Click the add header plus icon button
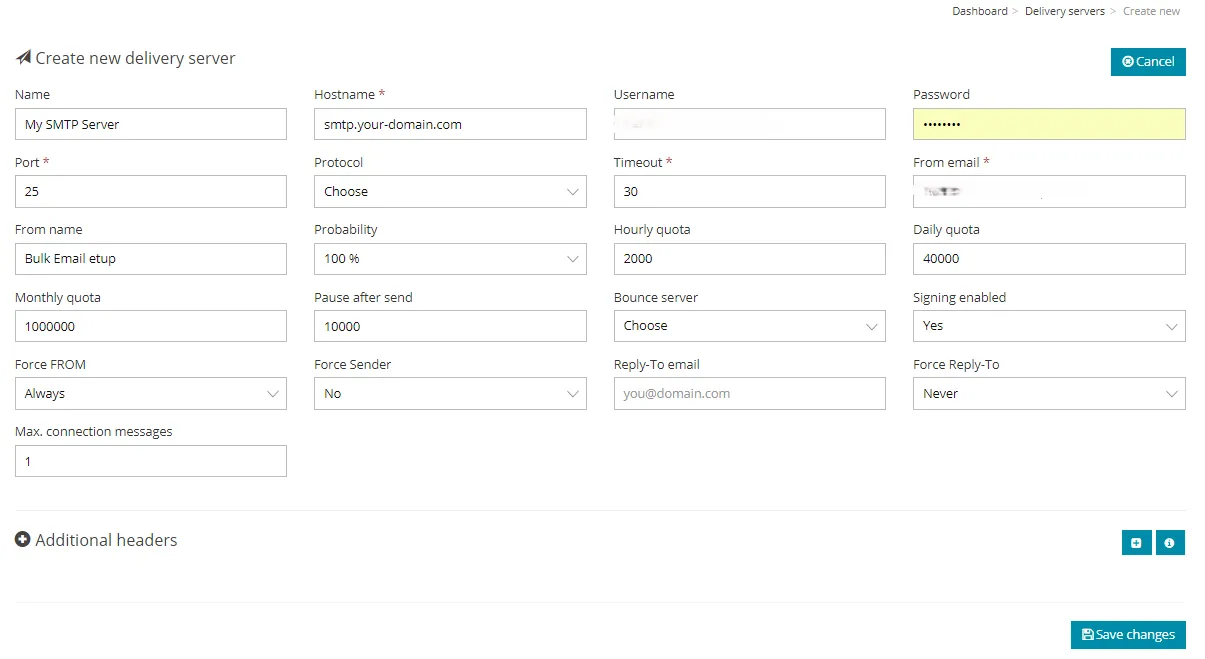Viewport: 1205px width, 659px height. [x=1136, y=543]
